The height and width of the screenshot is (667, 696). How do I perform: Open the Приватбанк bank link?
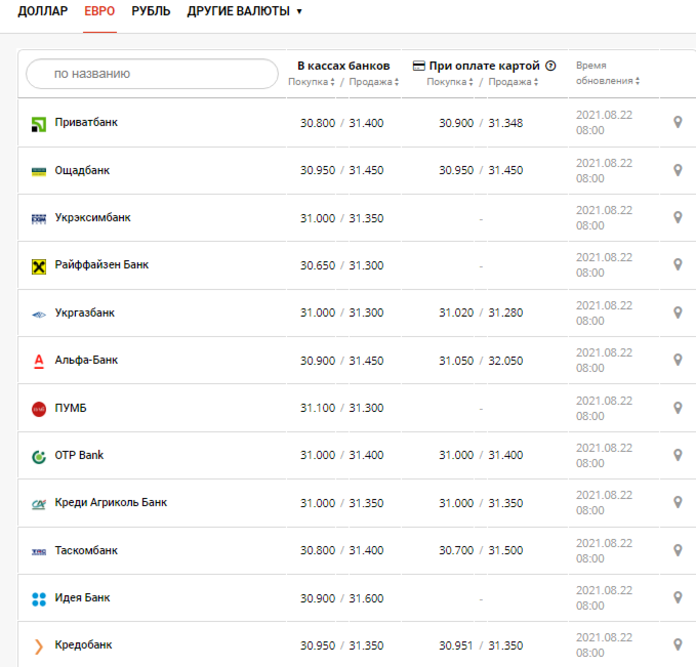(86, 122)
